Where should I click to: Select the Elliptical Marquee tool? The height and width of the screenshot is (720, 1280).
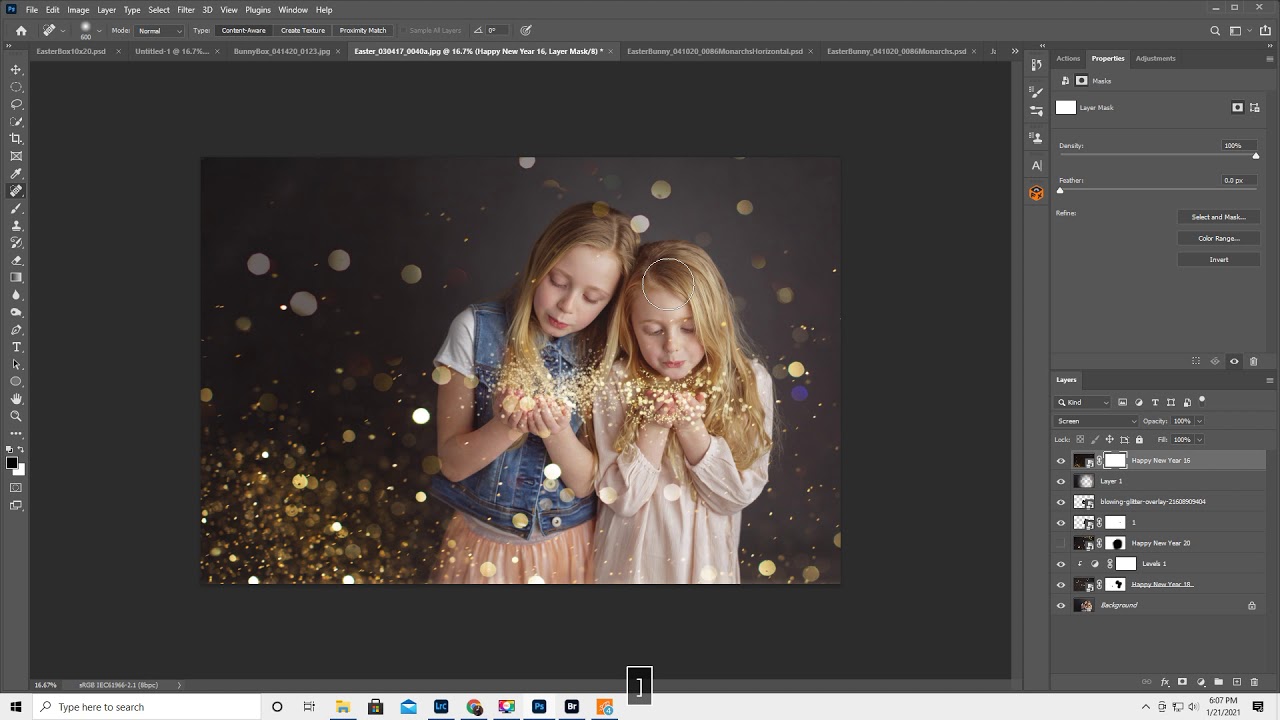click(16, 87)
